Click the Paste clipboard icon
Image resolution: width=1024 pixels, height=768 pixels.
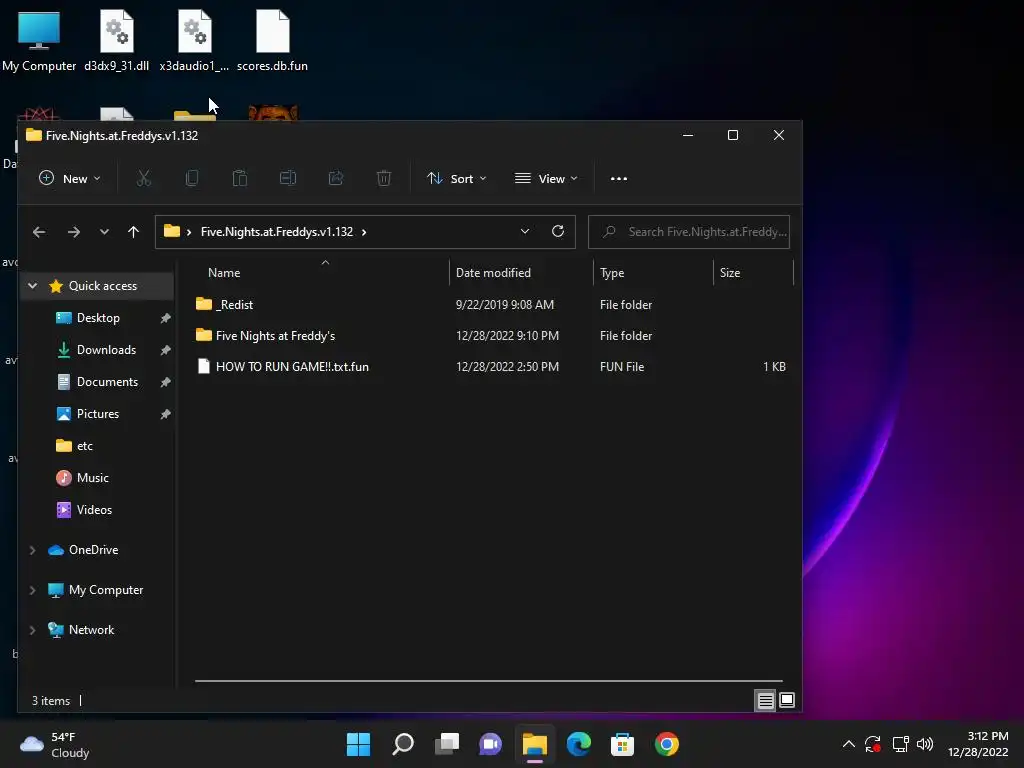240,178
